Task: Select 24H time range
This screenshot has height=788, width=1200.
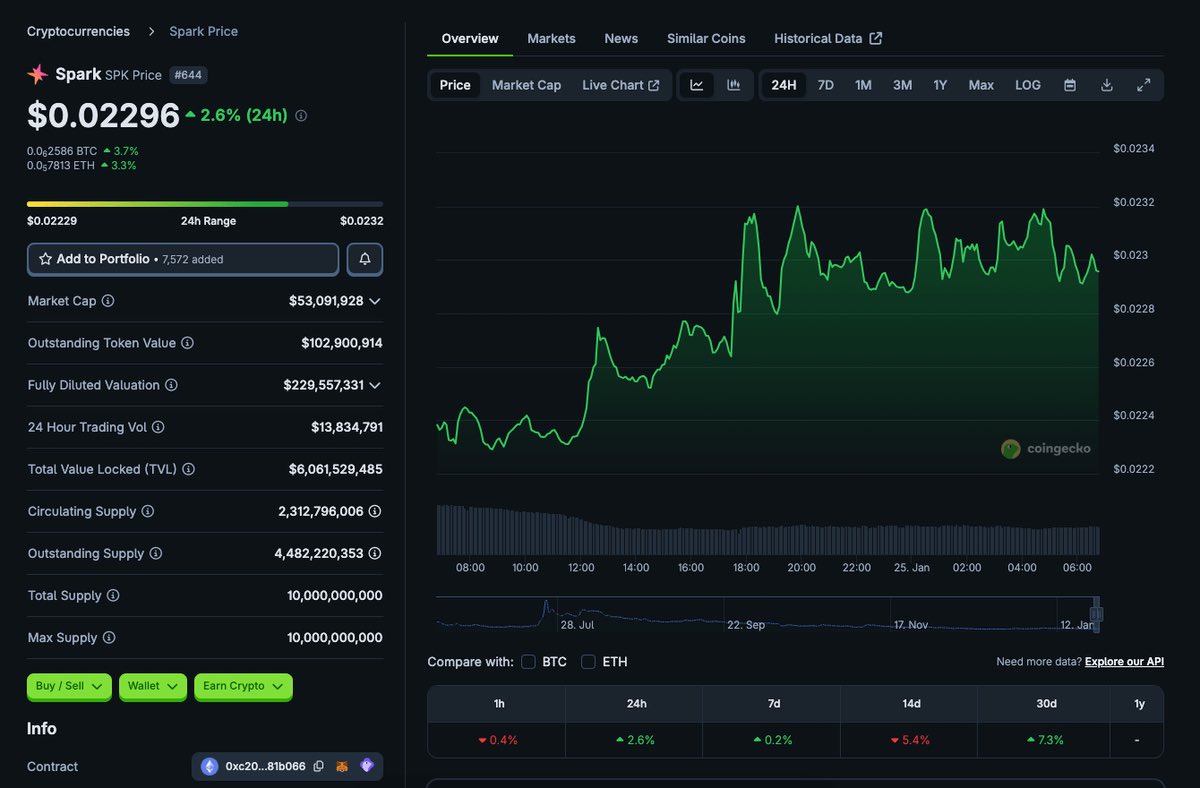Action: (x=784, y=85)
